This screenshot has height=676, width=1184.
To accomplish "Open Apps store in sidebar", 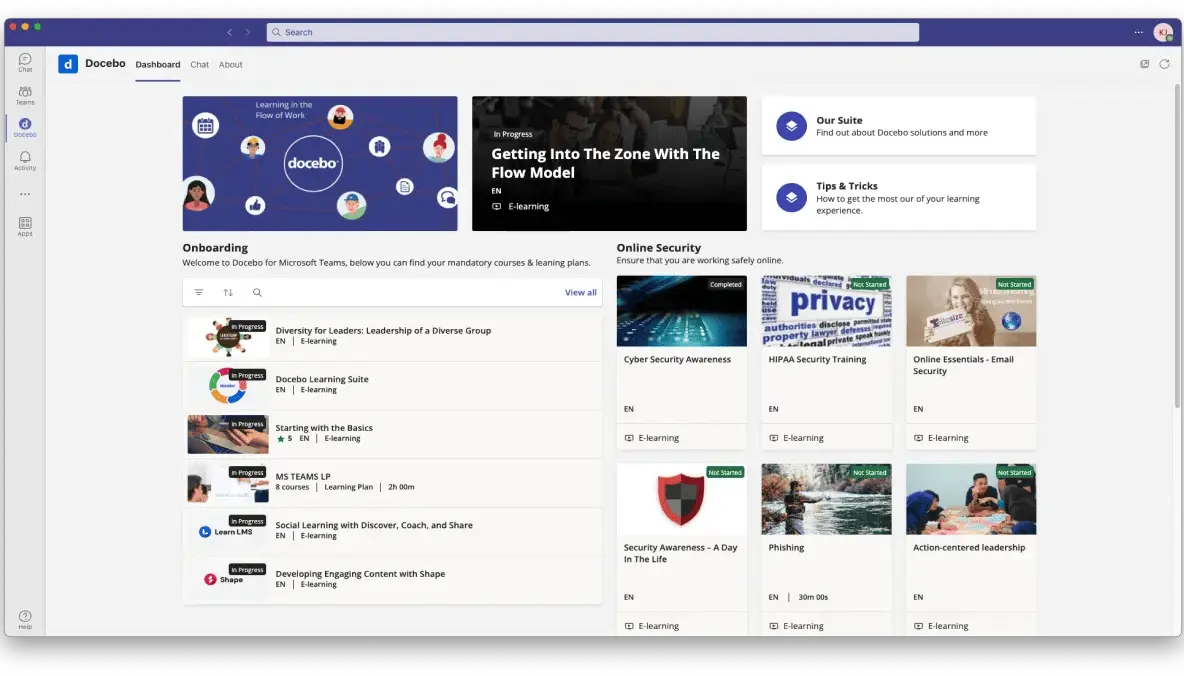I will click(25, 226).
